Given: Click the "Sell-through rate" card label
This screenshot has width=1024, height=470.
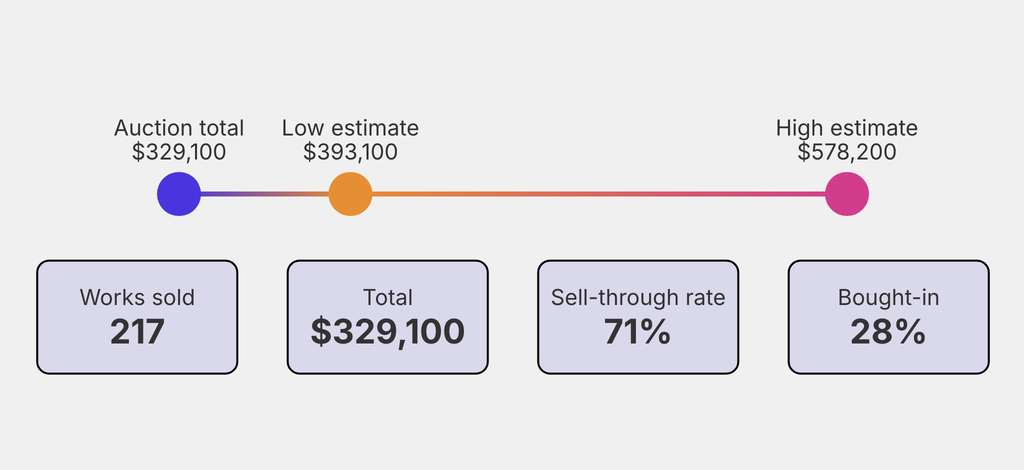Looking at the screenshot, I should pyautogui.click(x=638, y=297).
